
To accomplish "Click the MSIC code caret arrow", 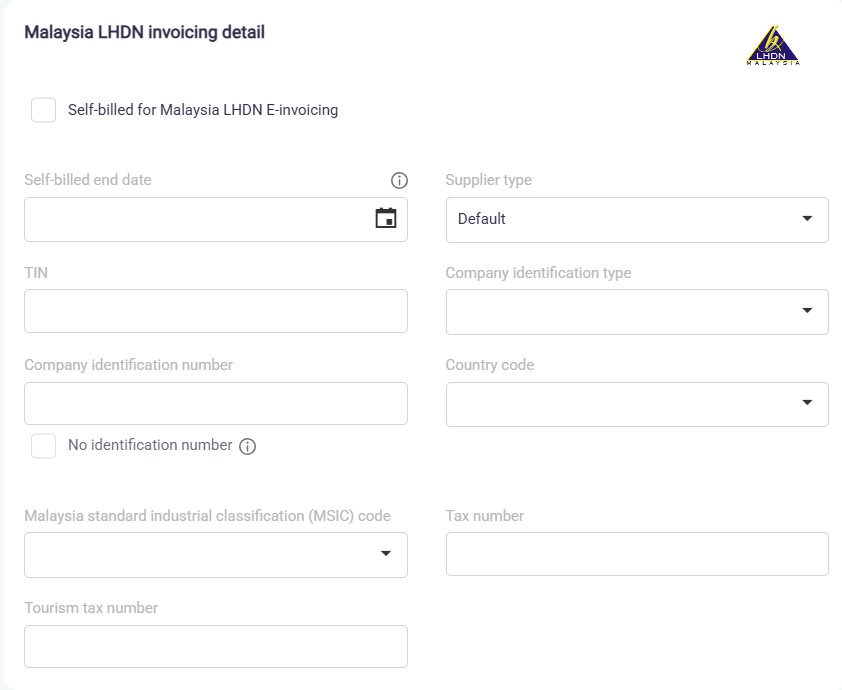I will 386,554.
